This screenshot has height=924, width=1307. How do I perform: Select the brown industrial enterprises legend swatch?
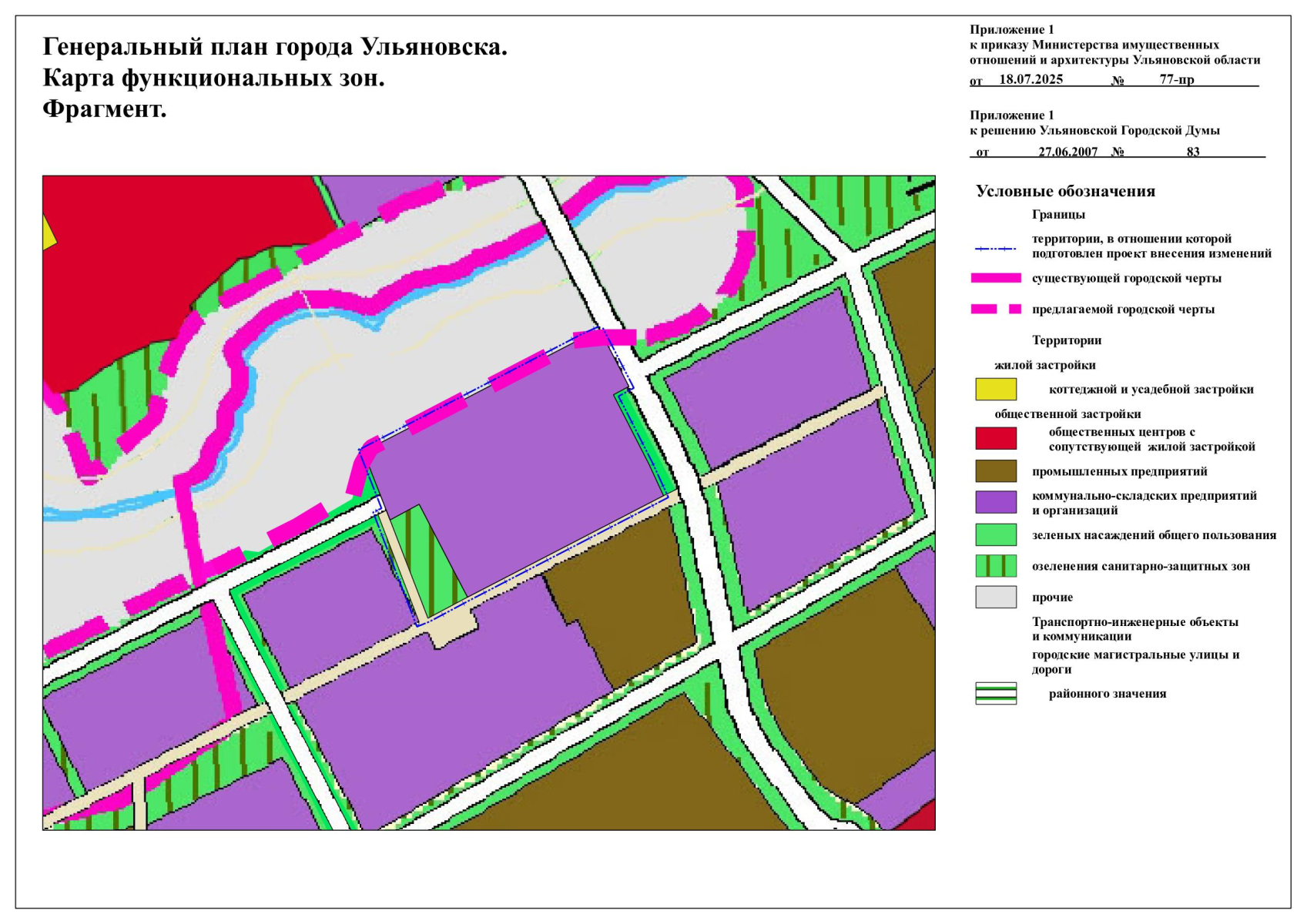pyautogui.click(x=995, y=470)
